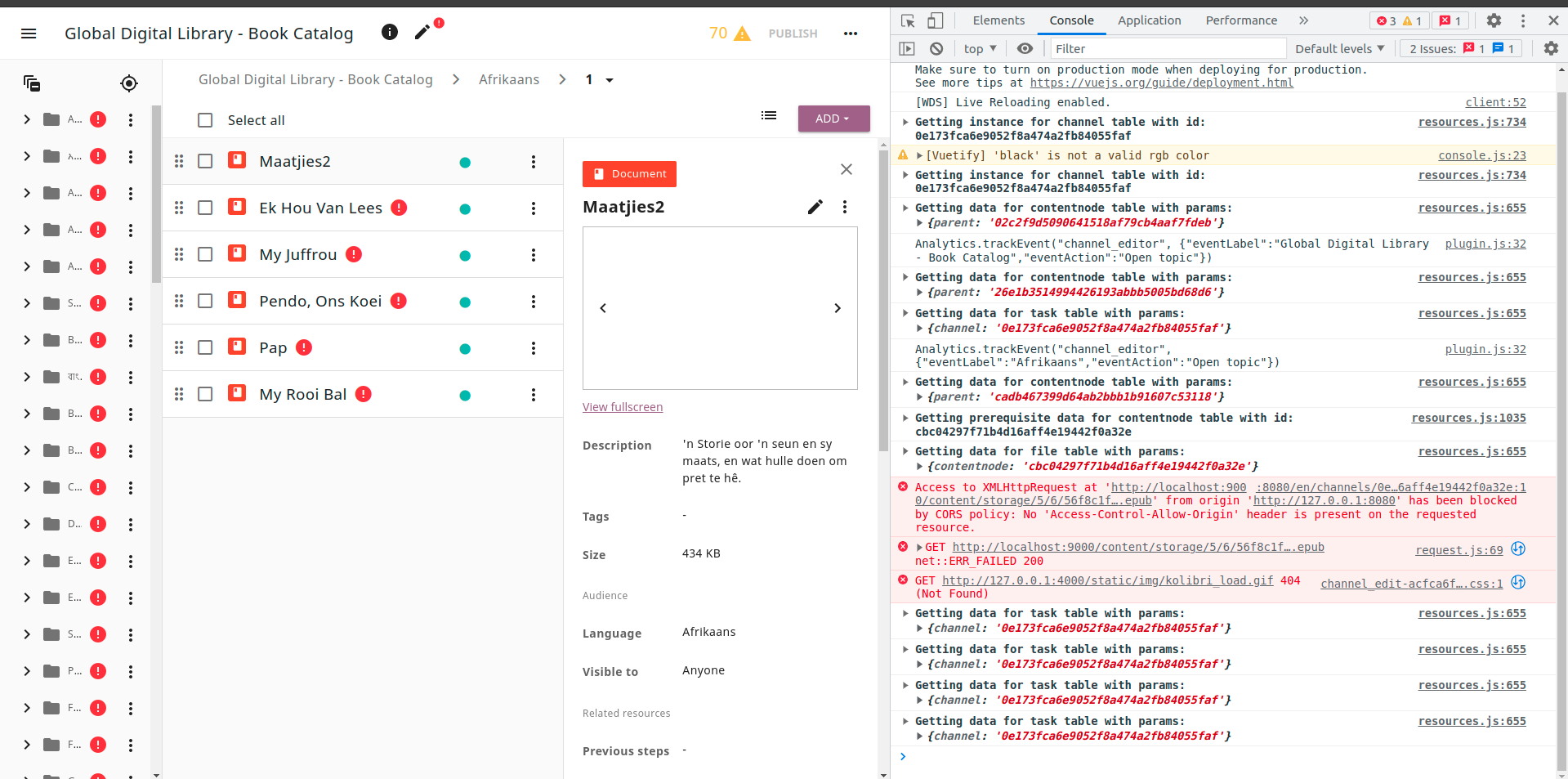Tick the Maatjies2 checkbox
The image size is (1568, 779).
(x=205, y=161)
